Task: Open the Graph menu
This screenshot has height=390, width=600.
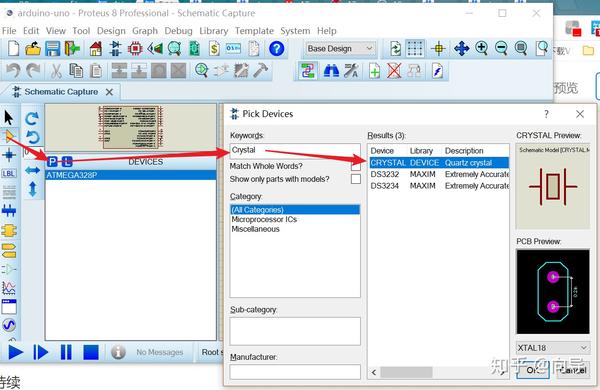Action: point(145,31)
